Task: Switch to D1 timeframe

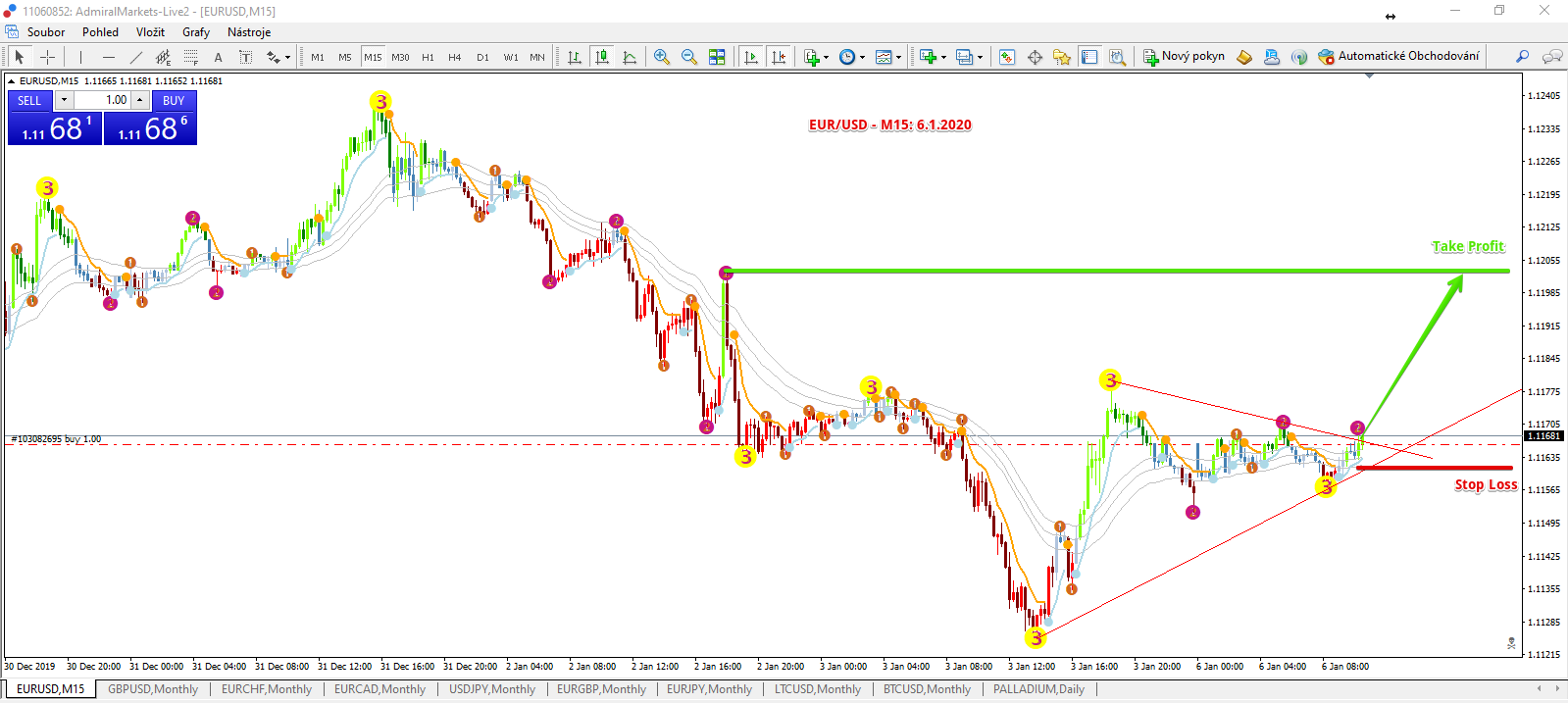Action: pos(482,57)
